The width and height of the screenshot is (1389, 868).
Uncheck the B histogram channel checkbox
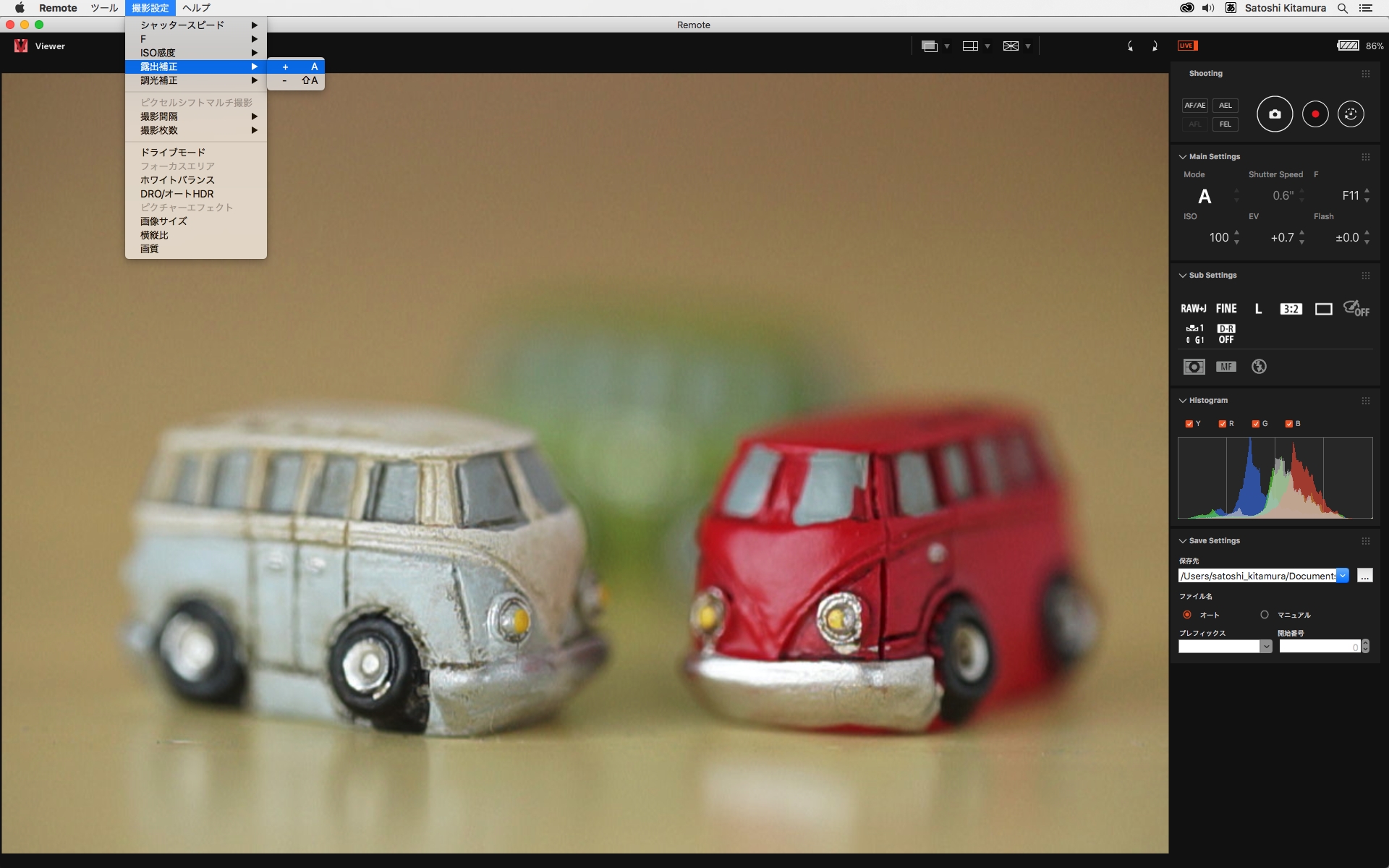(1288, 424)
